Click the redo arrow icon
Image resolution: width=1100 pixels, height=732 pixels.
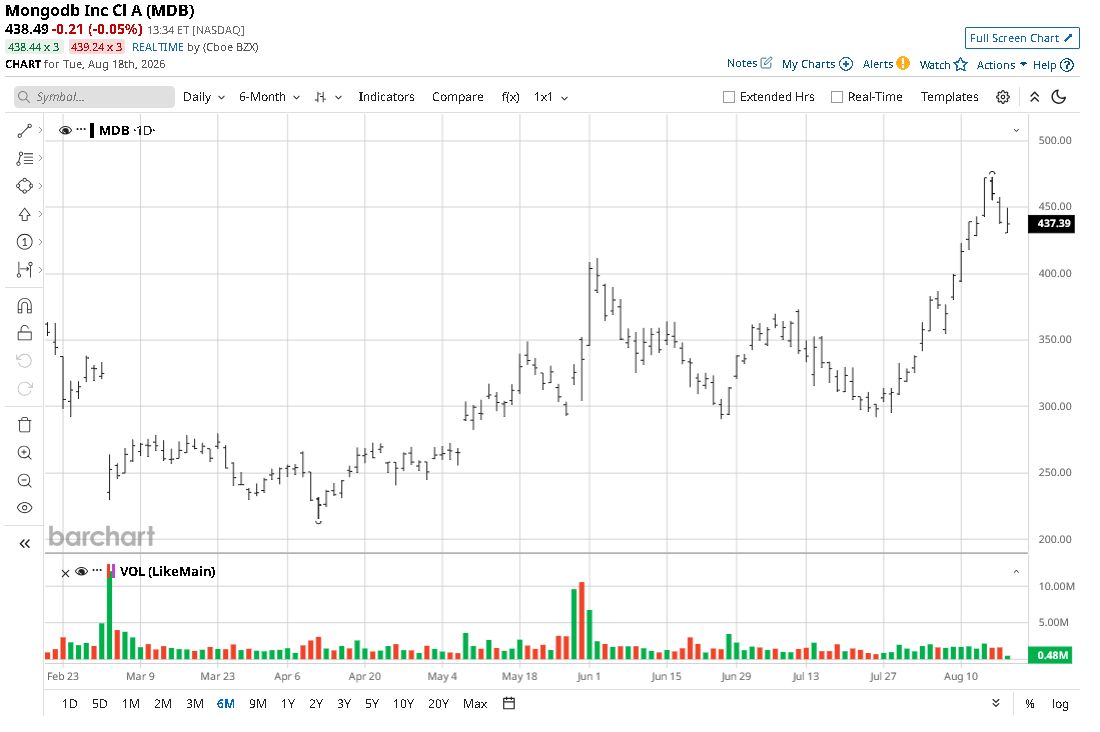point(25,389)
